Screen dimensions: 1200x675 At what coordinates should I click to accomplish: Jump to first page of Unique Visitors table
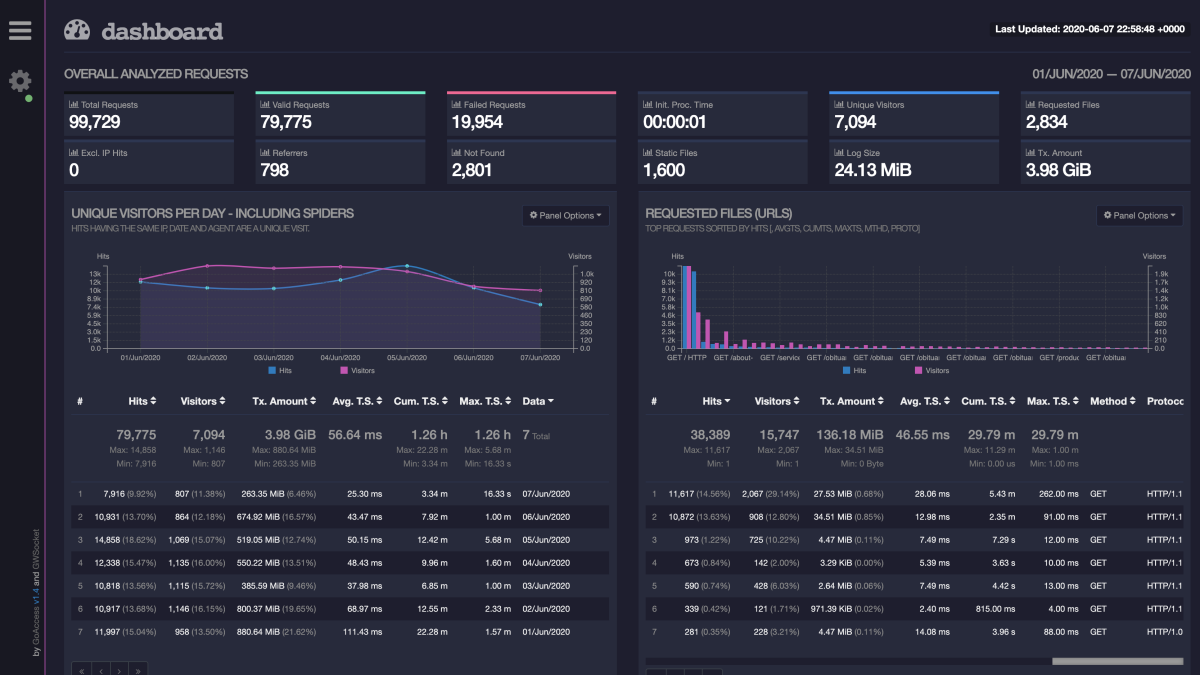click(x=81, y=669)
